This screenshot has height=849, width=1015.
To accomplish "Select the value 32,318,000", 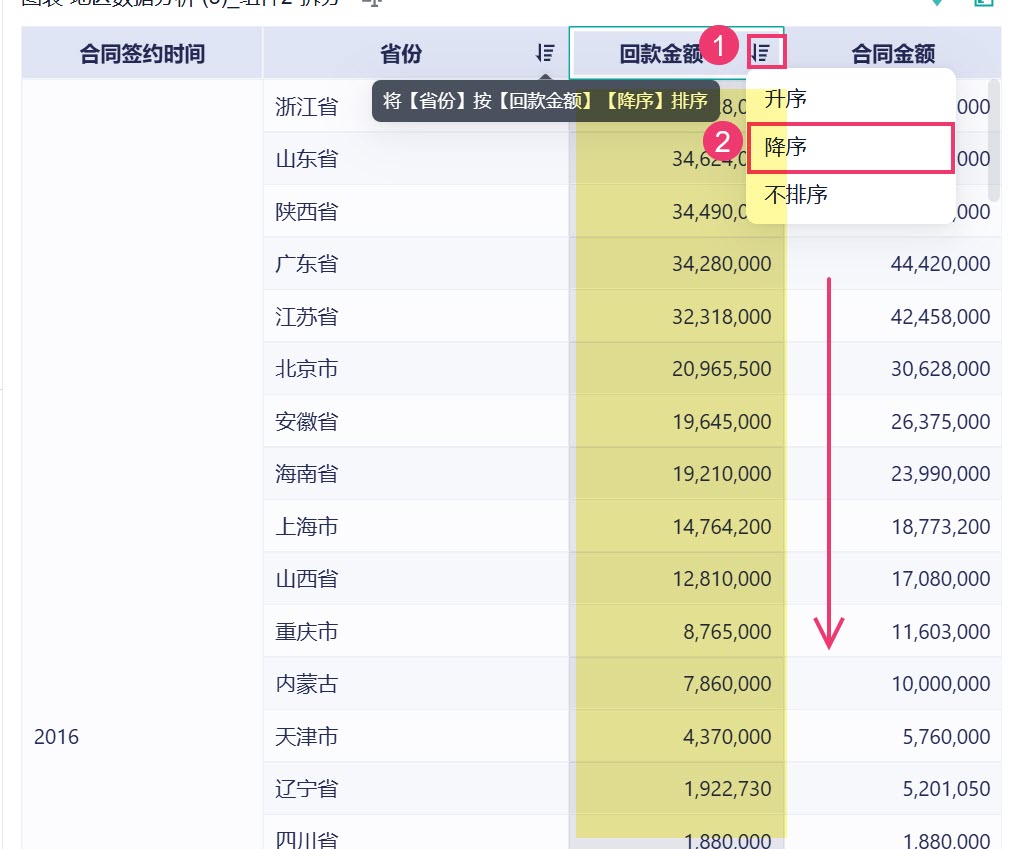I will (x=721, y=316).
